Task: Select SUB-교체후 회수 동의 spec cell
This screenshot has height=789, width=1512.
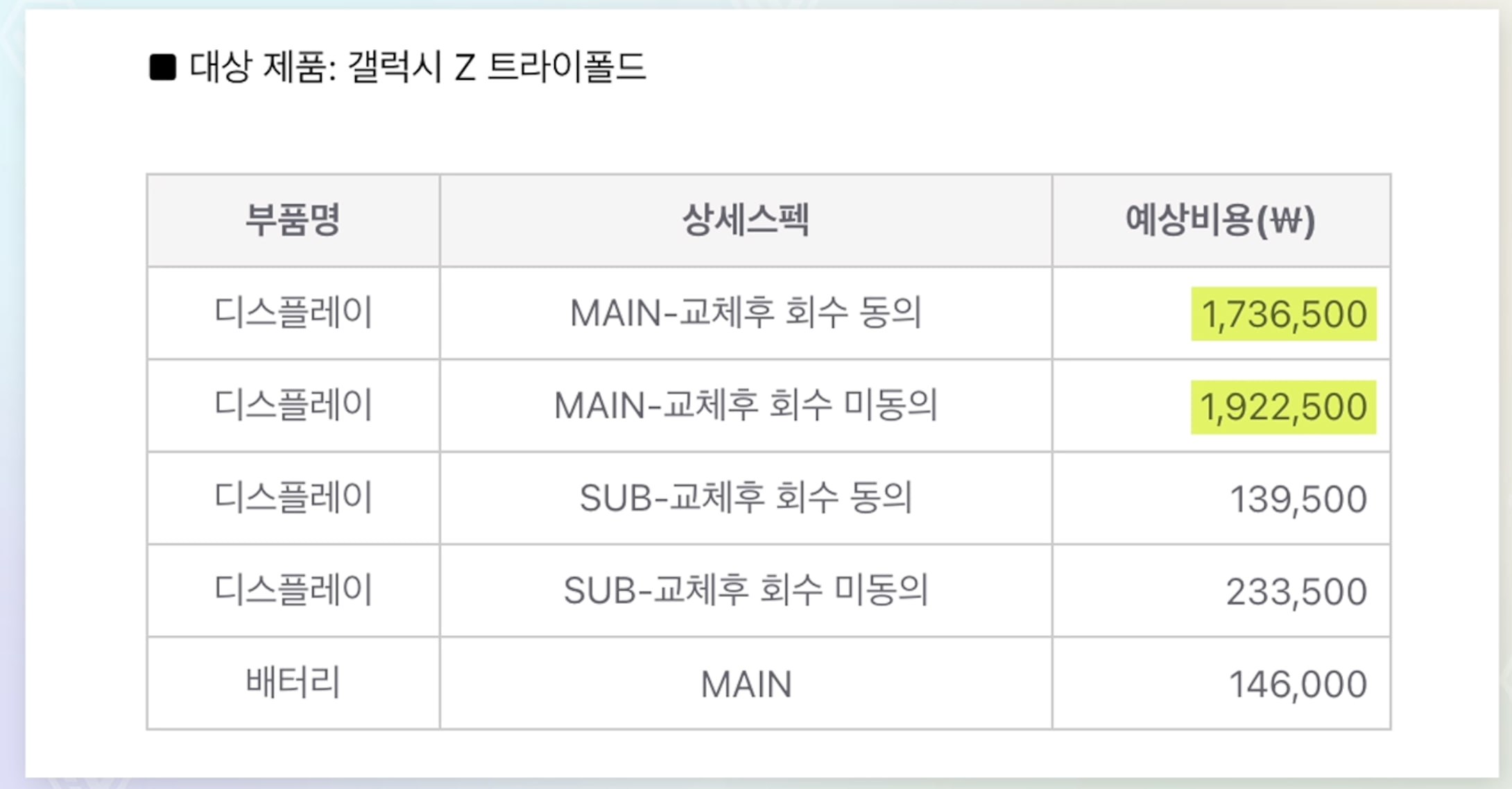Action: click(746, 498)
